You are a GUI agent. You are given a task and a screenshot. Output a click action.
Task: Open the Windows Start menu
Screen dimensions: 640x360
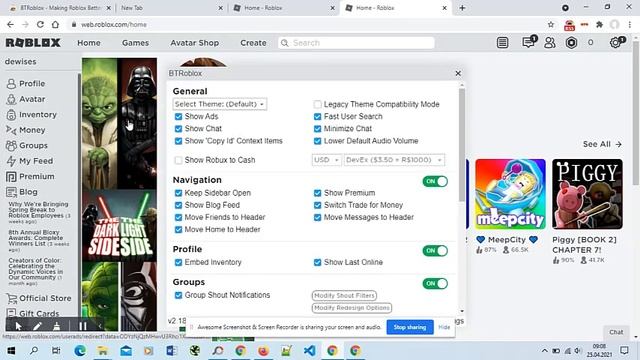[11, 350]
